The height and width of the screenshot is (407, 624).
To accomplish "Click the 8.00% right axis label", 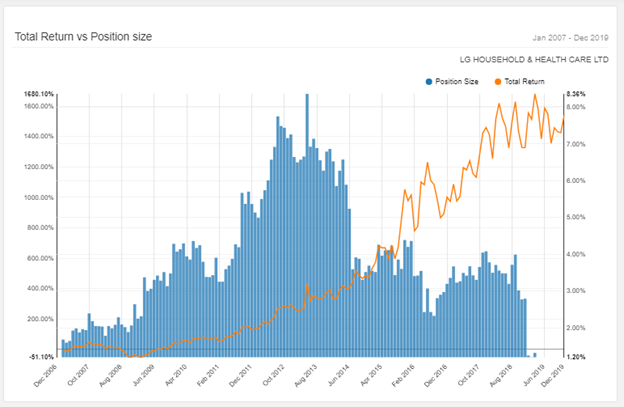I will (576, 107).
